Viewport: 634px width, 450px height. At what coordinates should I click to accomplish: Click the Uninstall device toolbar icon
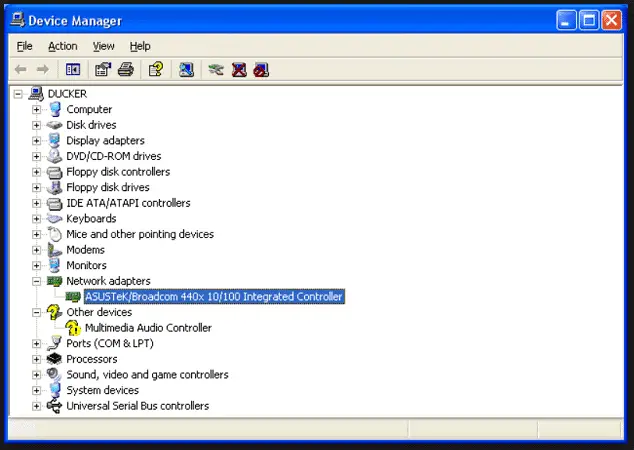[239, 70]
